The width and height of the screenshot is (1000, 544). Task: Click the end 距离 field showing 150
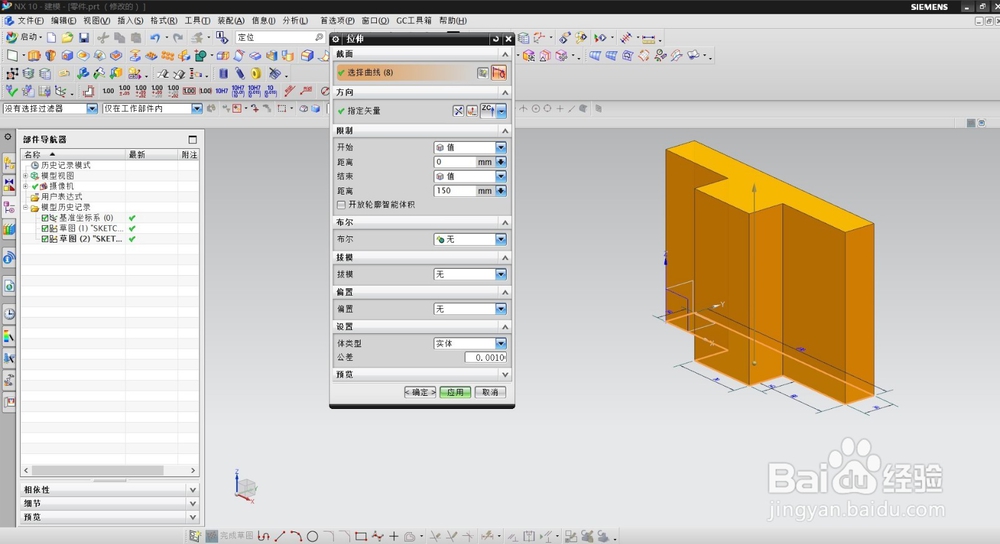455,191
